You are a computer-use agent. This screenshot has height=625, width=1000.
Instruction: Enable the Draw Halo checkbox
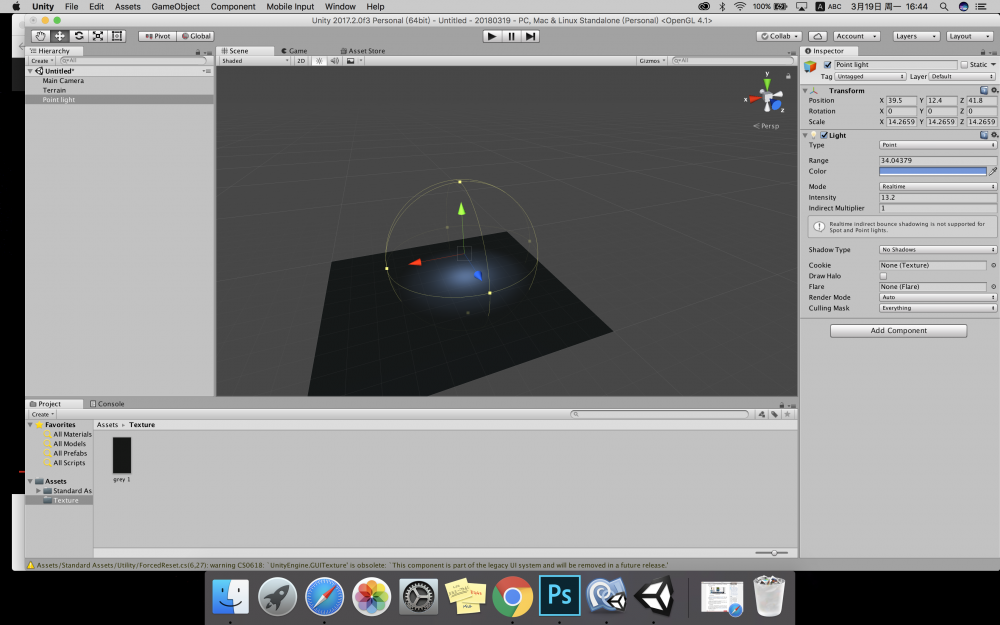883,276
